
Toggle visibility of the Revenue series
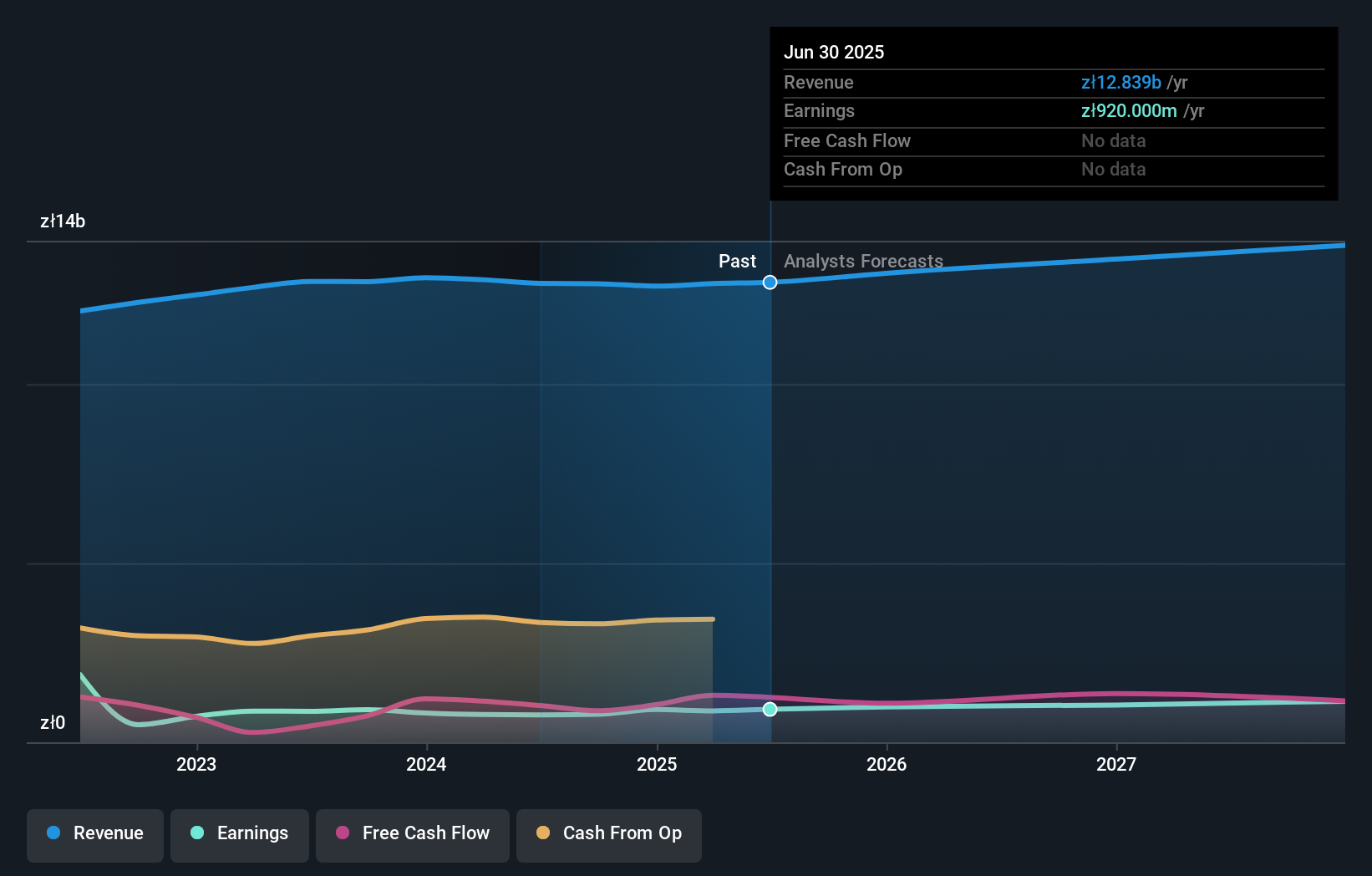(94, 833)
